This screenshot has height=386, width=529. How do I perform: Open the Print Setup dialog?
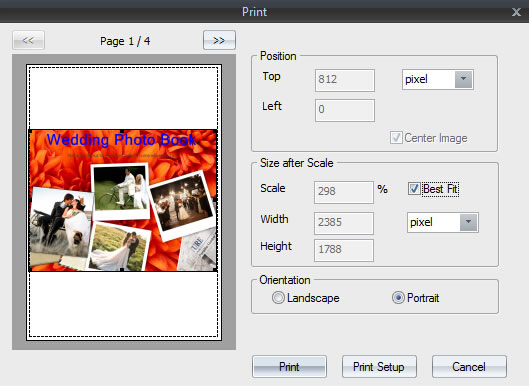379,366
